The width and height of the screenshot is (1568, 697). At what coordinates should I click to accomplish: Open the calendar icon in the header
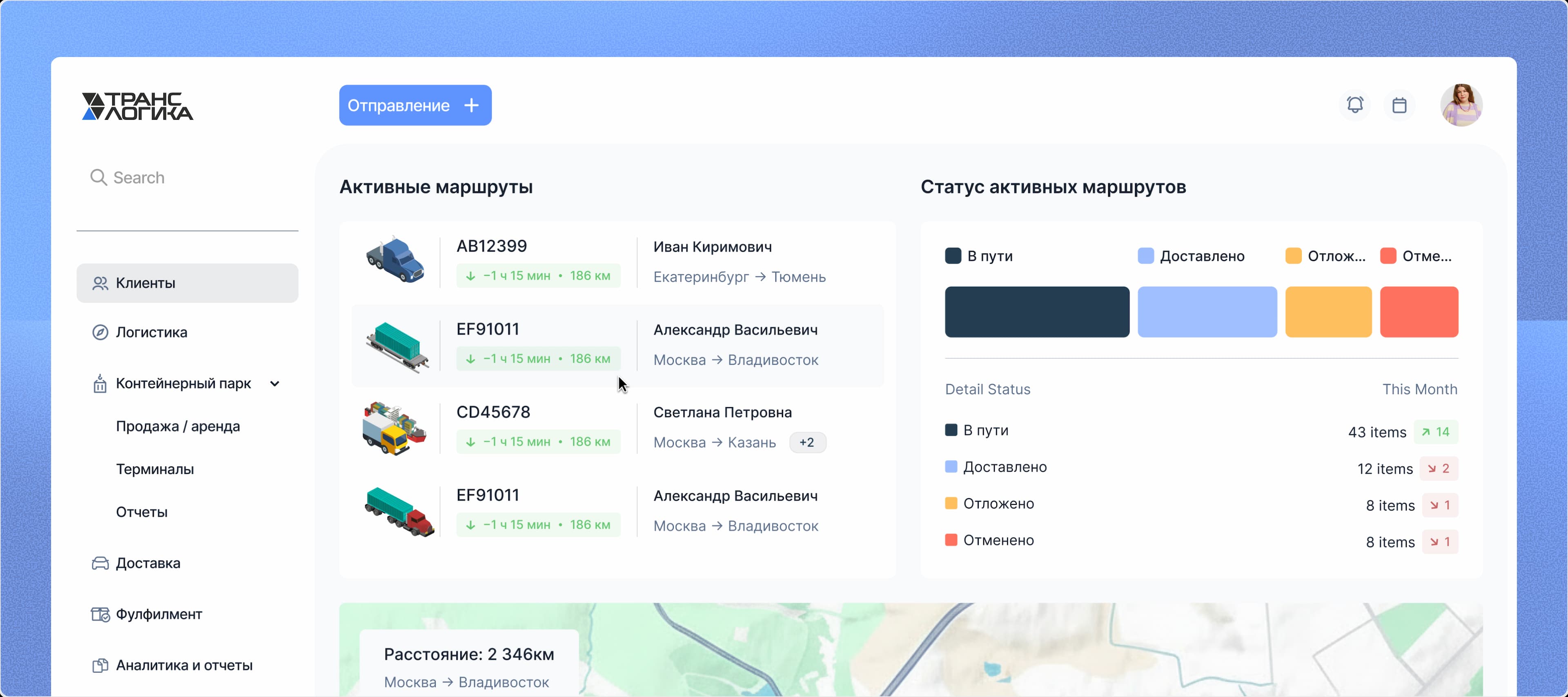coord(1399,104)
